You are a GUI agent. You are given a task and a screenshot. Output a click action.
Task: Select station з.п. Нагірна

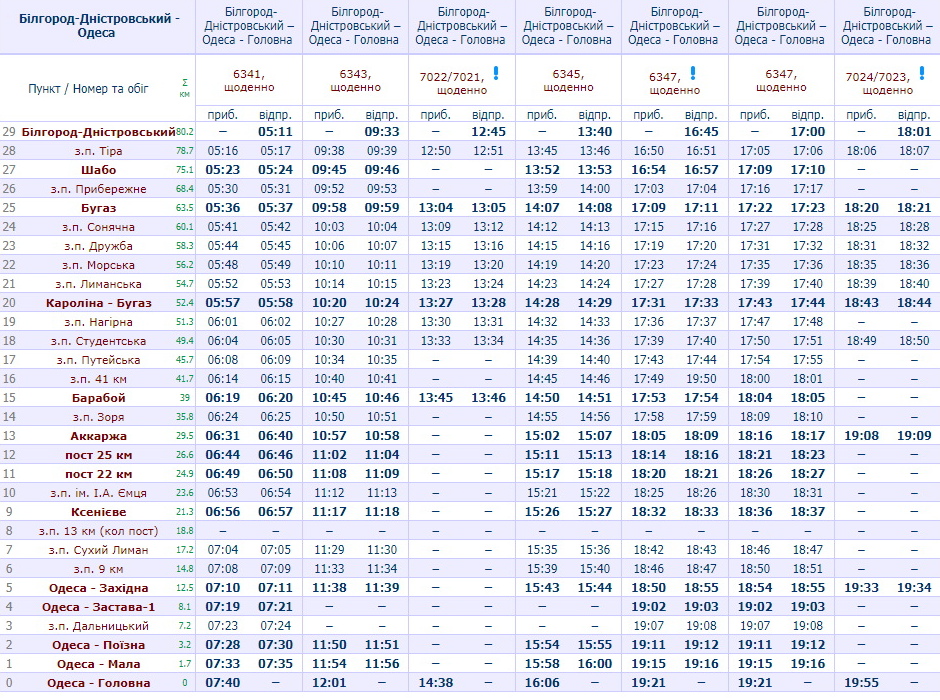98,322
